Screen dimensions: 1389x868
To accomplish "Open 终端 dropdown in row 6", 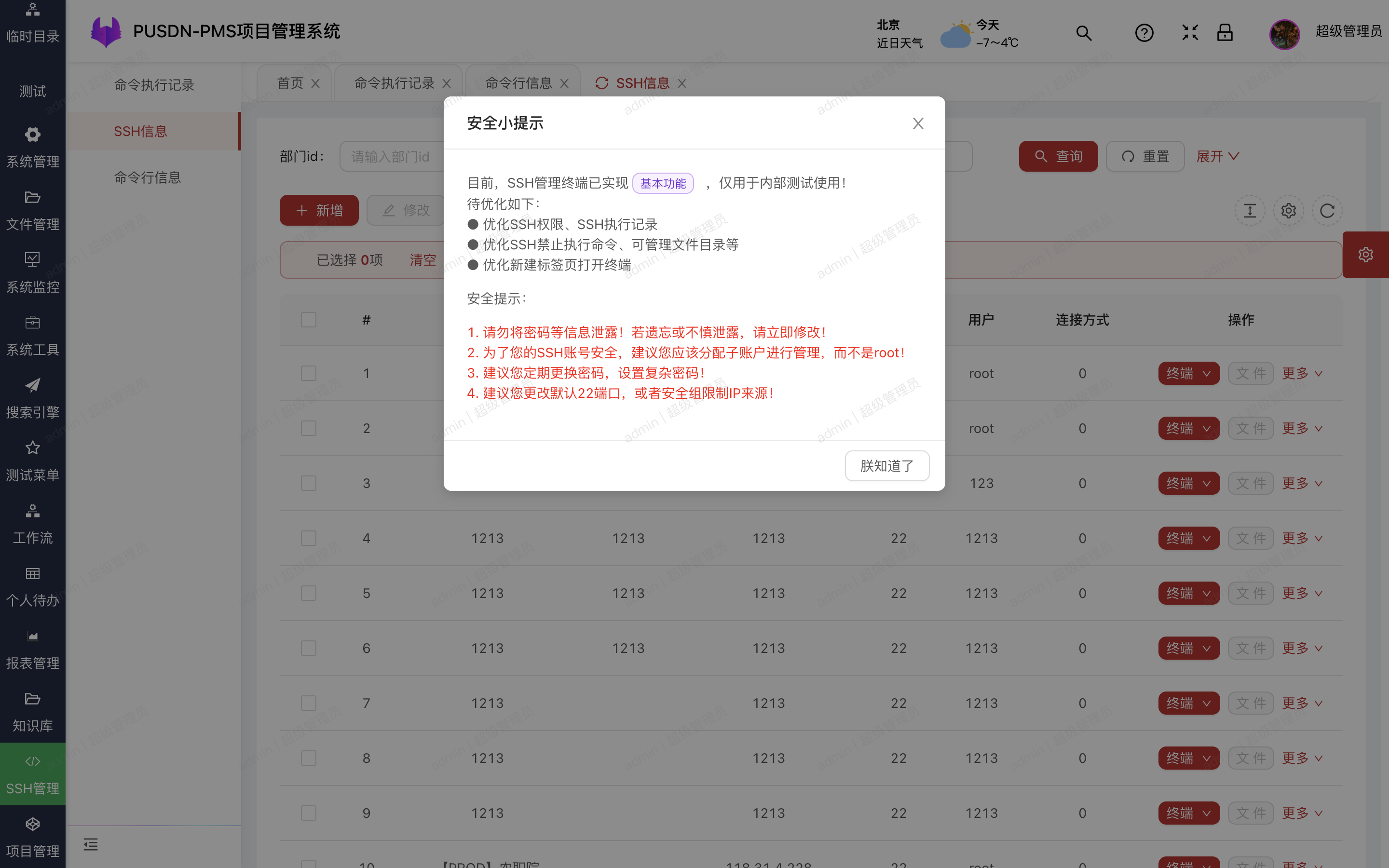I will coord(1189,648).
